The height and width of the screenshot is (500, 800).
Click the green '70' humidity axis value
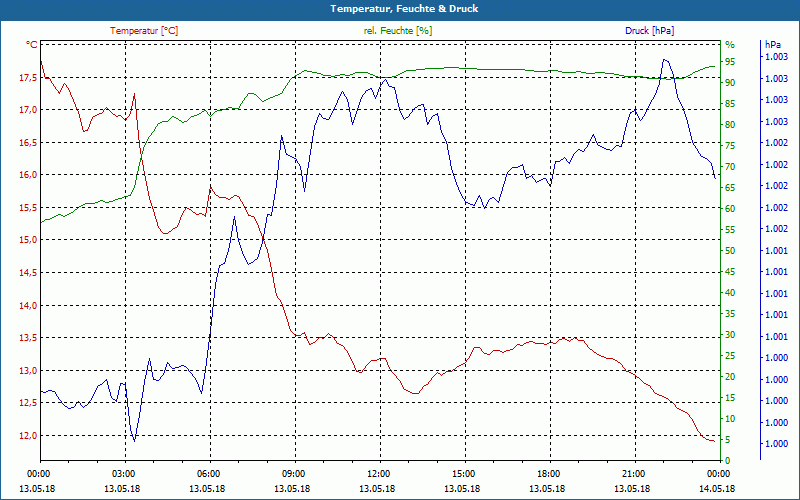click(730, 167)
